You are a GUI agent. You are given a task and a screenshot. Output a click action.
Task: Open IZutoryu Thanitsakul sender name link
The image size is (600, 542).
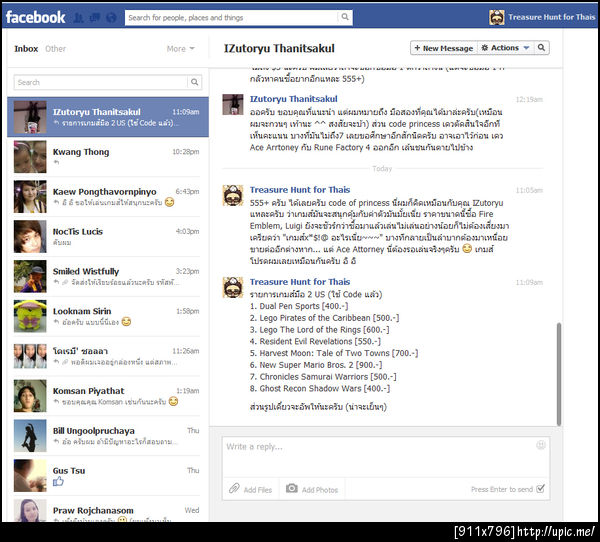coord(293,99)
